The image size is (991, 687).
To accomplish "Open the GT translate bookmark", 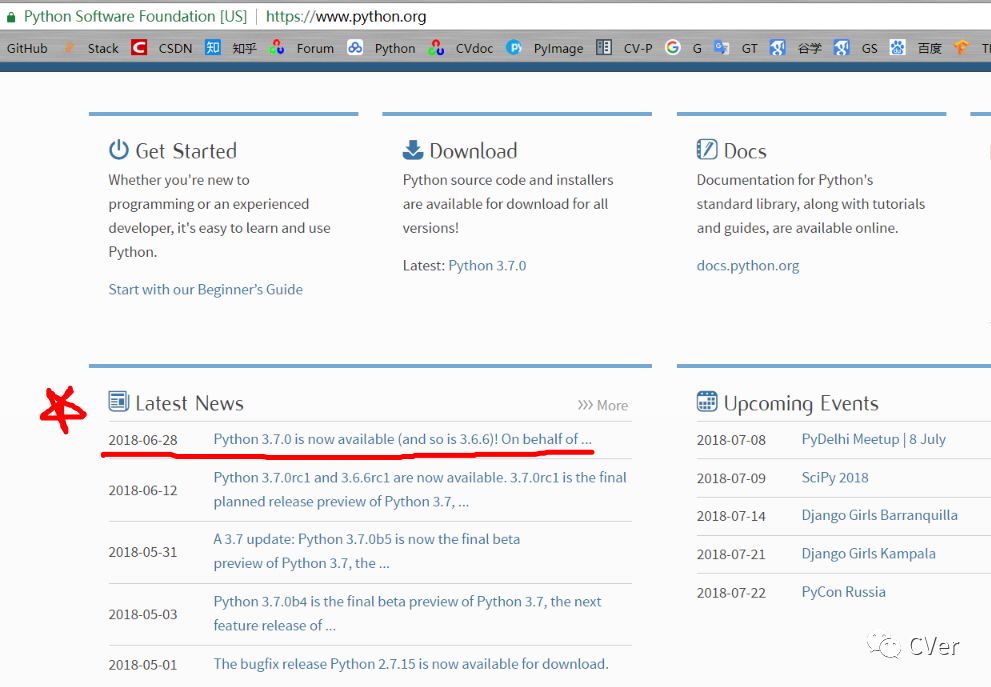I will (736, 48).
